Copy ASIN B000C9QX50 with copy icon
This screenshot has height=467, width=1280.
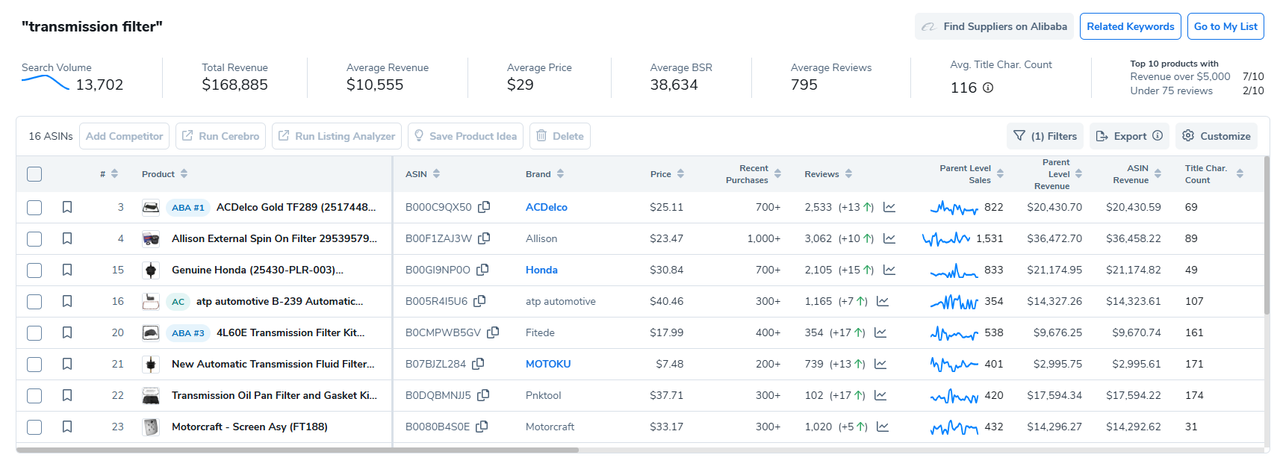click(x=484, y=207)
